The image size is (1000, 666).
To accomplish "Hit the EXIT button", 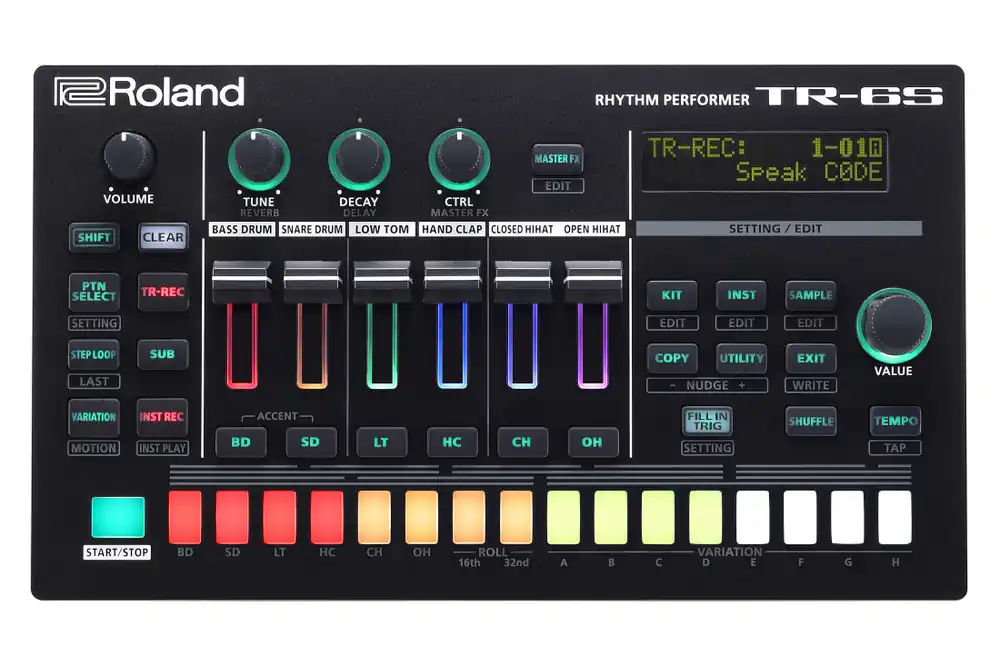I will coord(811,359).
